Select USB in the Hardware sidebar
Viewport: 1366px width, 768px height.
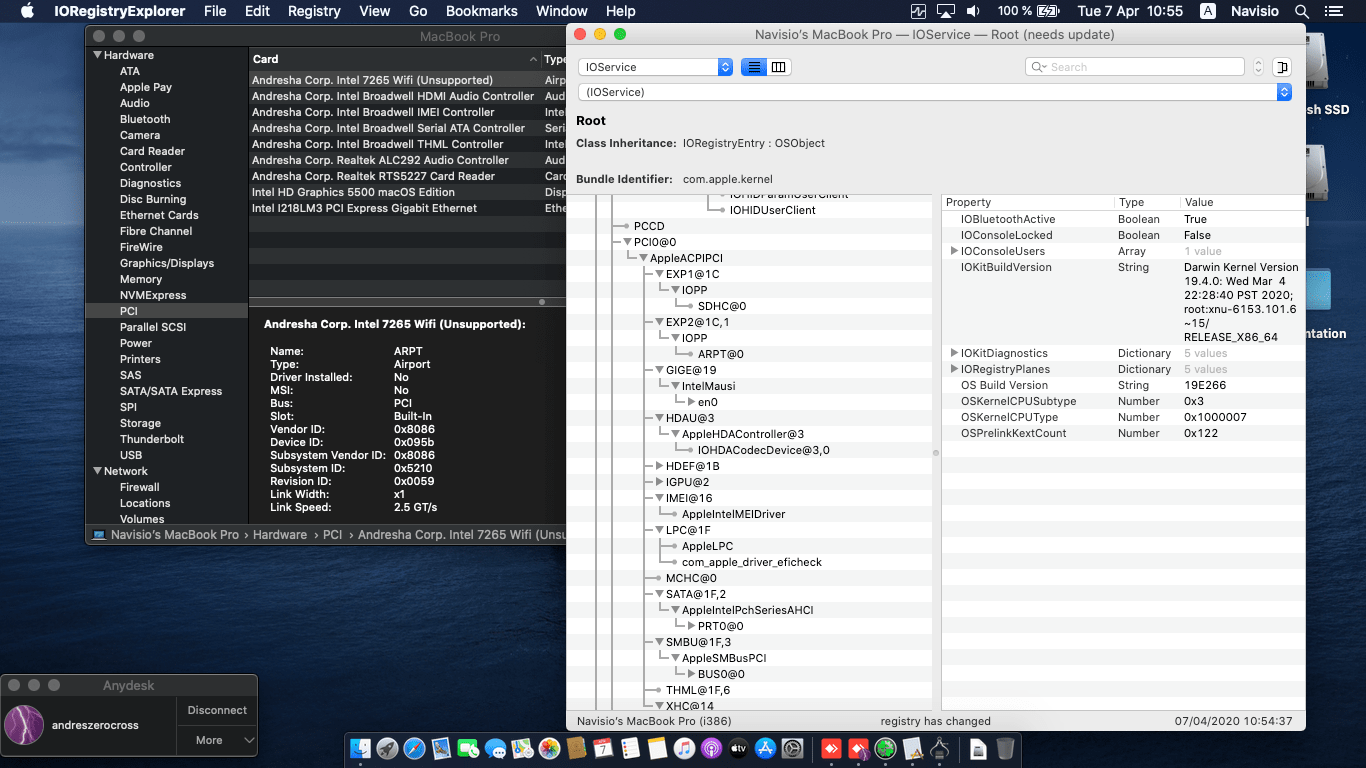tap(131, 455)
